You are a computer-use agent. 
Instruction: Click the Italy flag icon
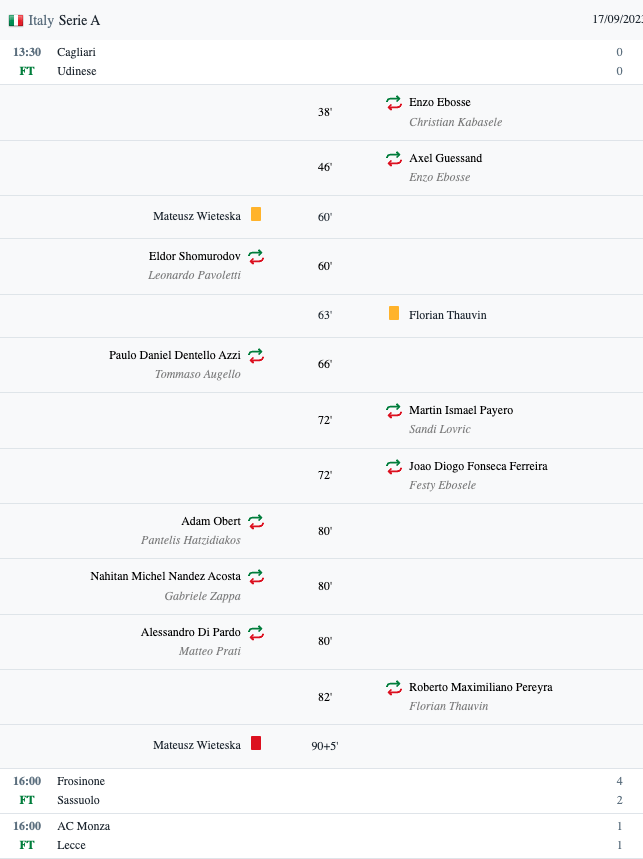pyautogui.click(x=16, y=20)
